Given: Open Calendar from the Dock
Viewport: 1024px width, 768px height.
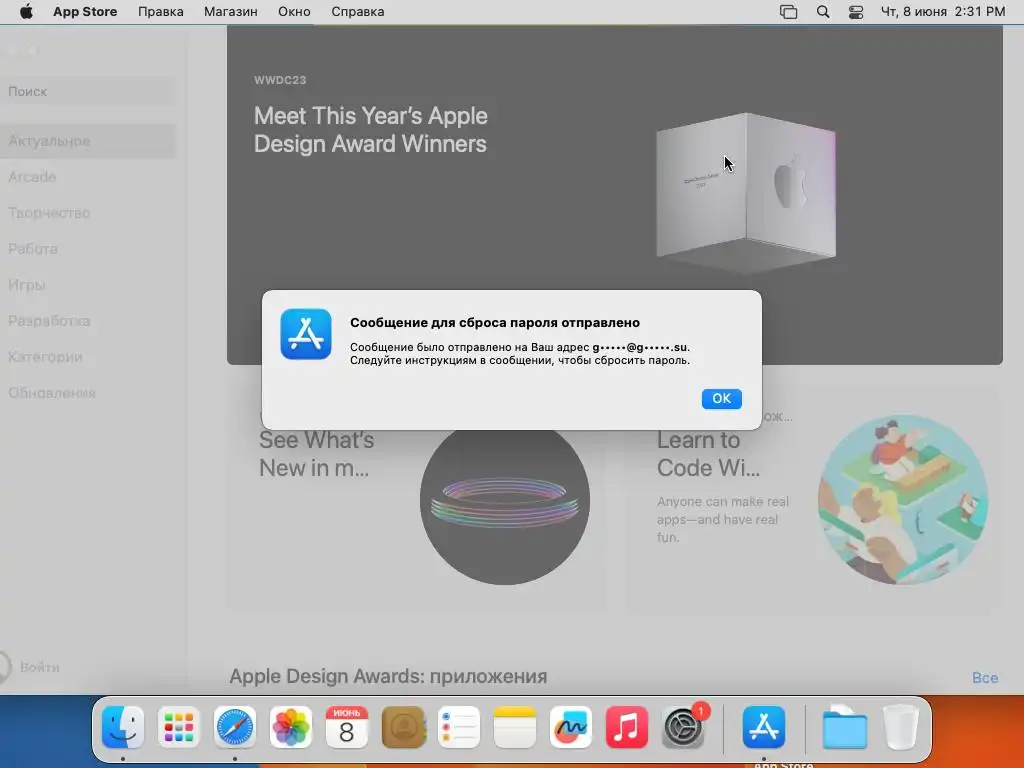Looking at the screenshot, I should (347, 727).
